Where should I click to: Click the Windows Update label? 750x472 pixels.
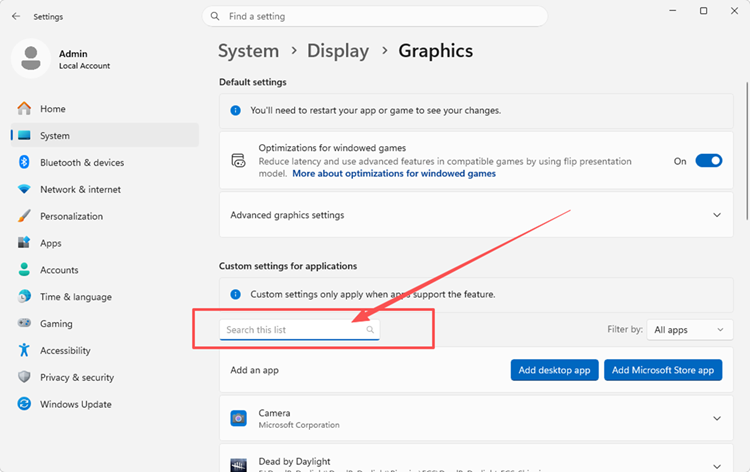[76, 404]
